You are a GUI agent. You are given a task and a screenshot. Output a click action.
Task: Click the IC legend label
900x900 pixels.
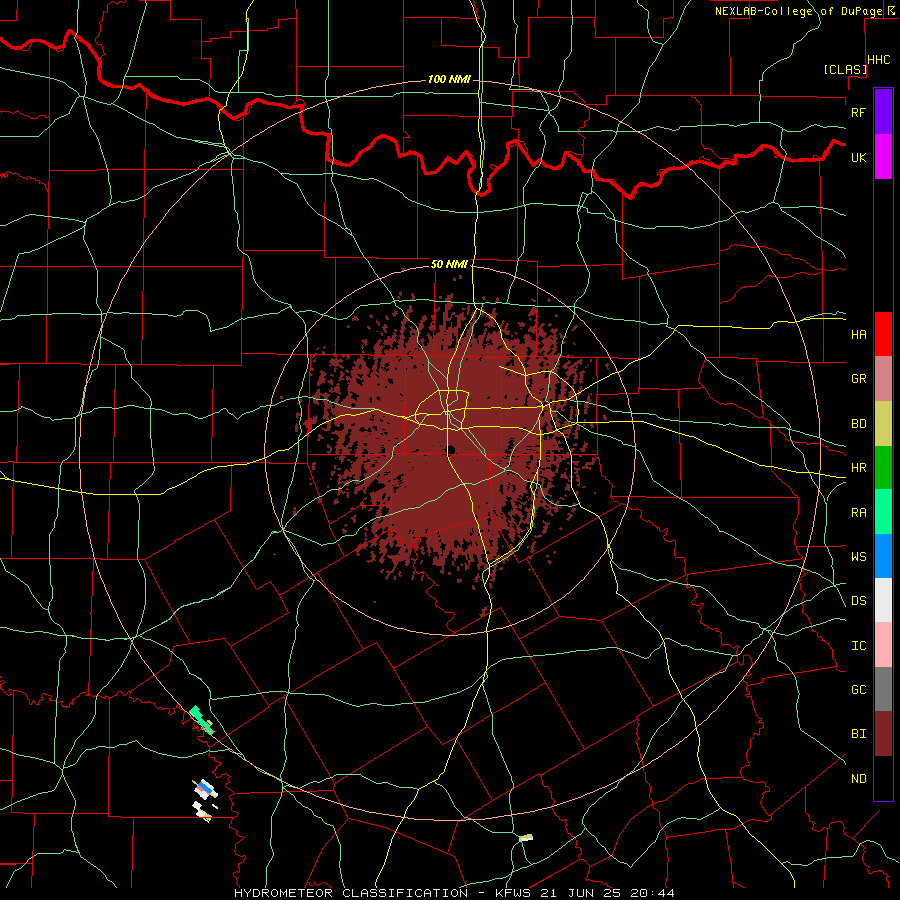tap(859, 646)
